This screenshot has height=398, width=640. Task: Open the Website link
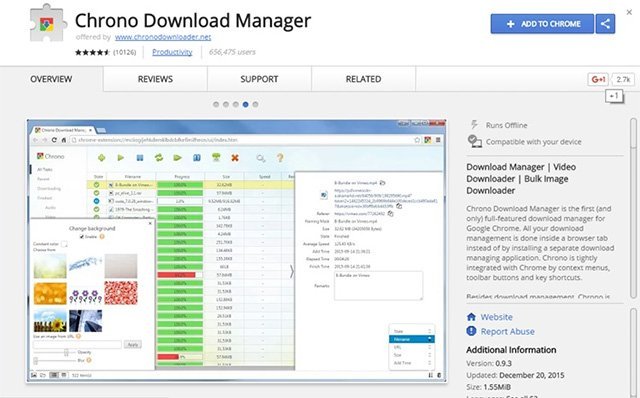(x=496, y=317)
